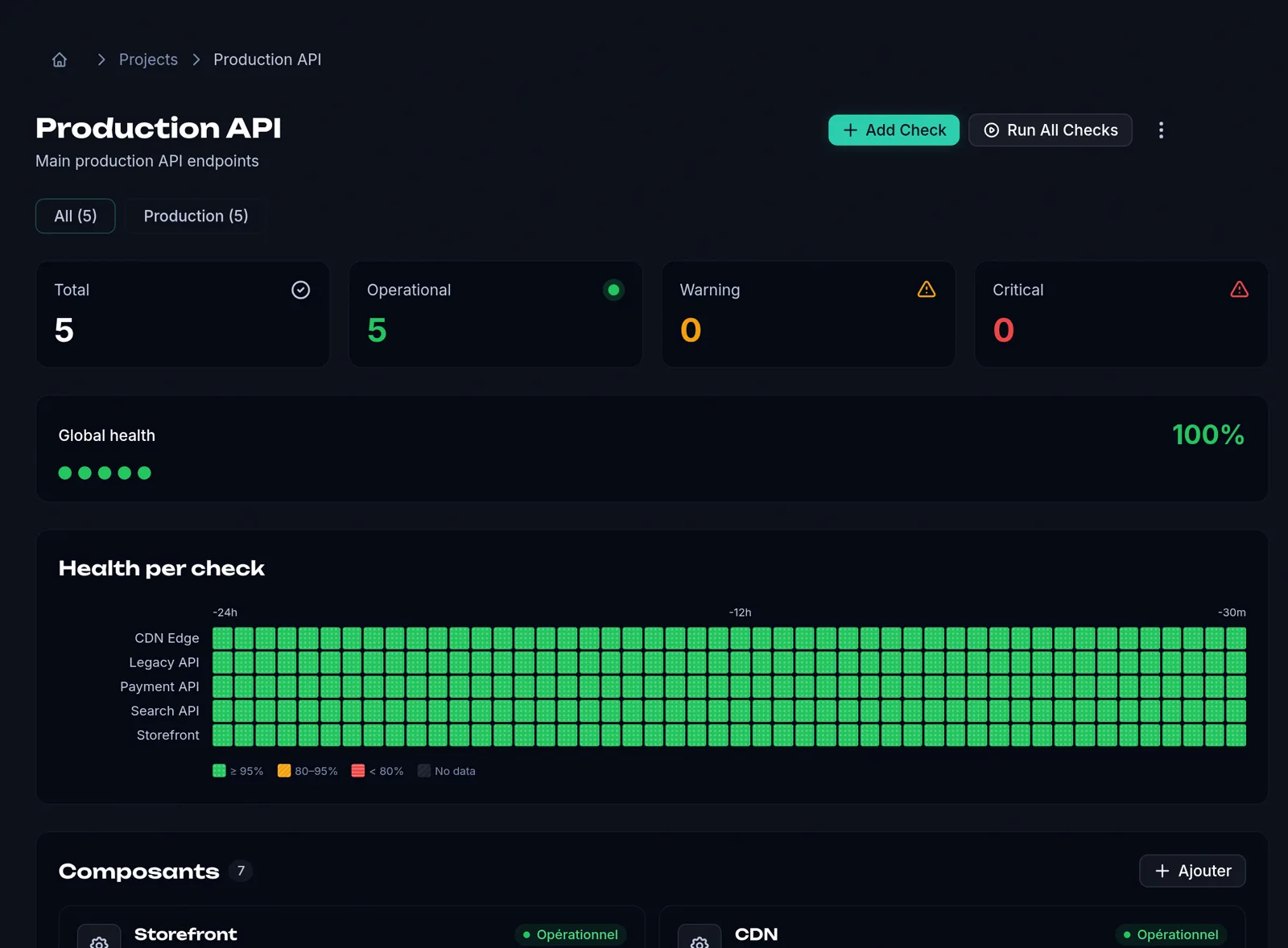
Task: Click the Warning count 0
Action: click(691, 330)
